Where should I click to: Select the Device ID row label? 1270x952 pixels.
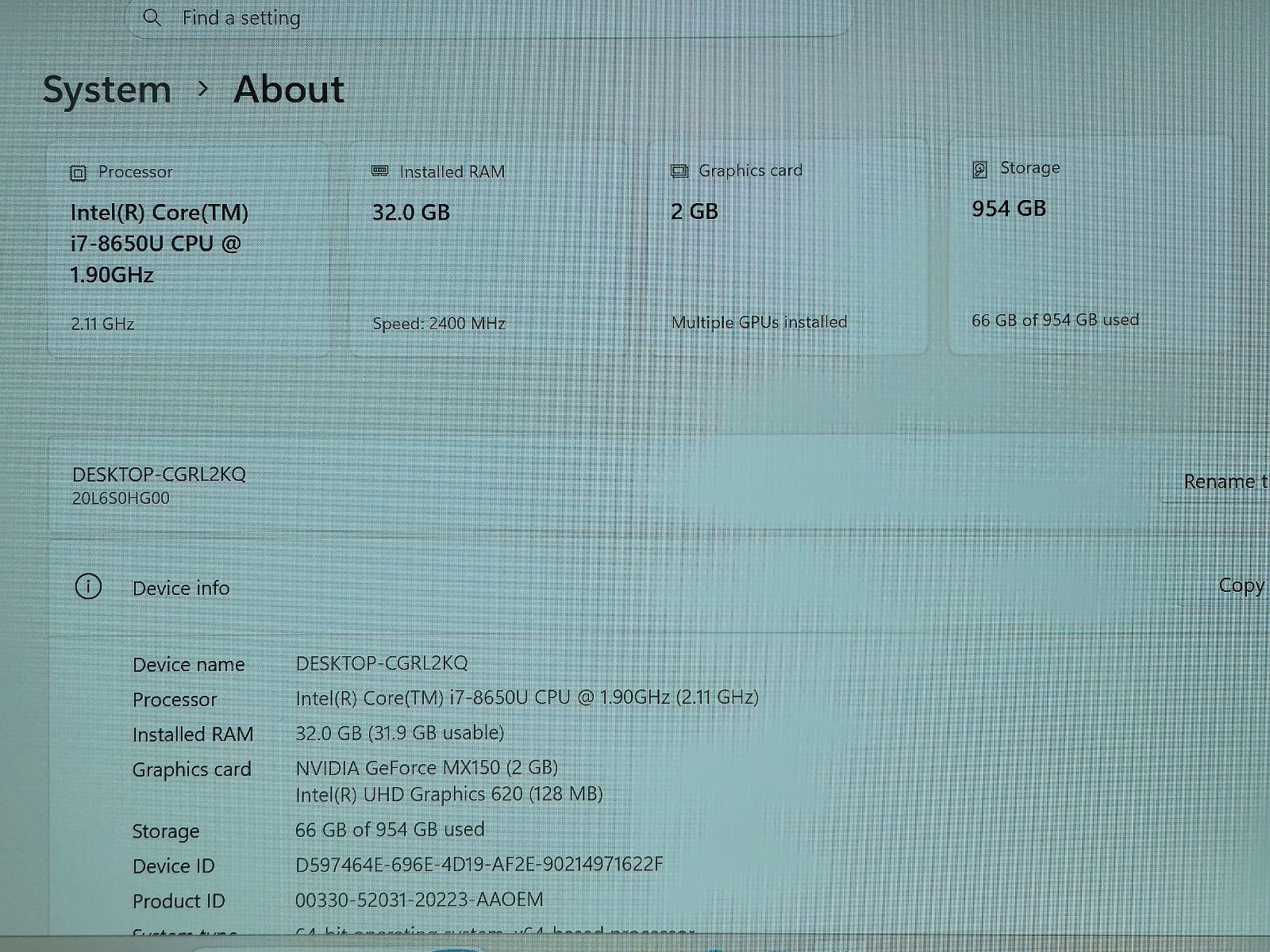tap(174, 866)
